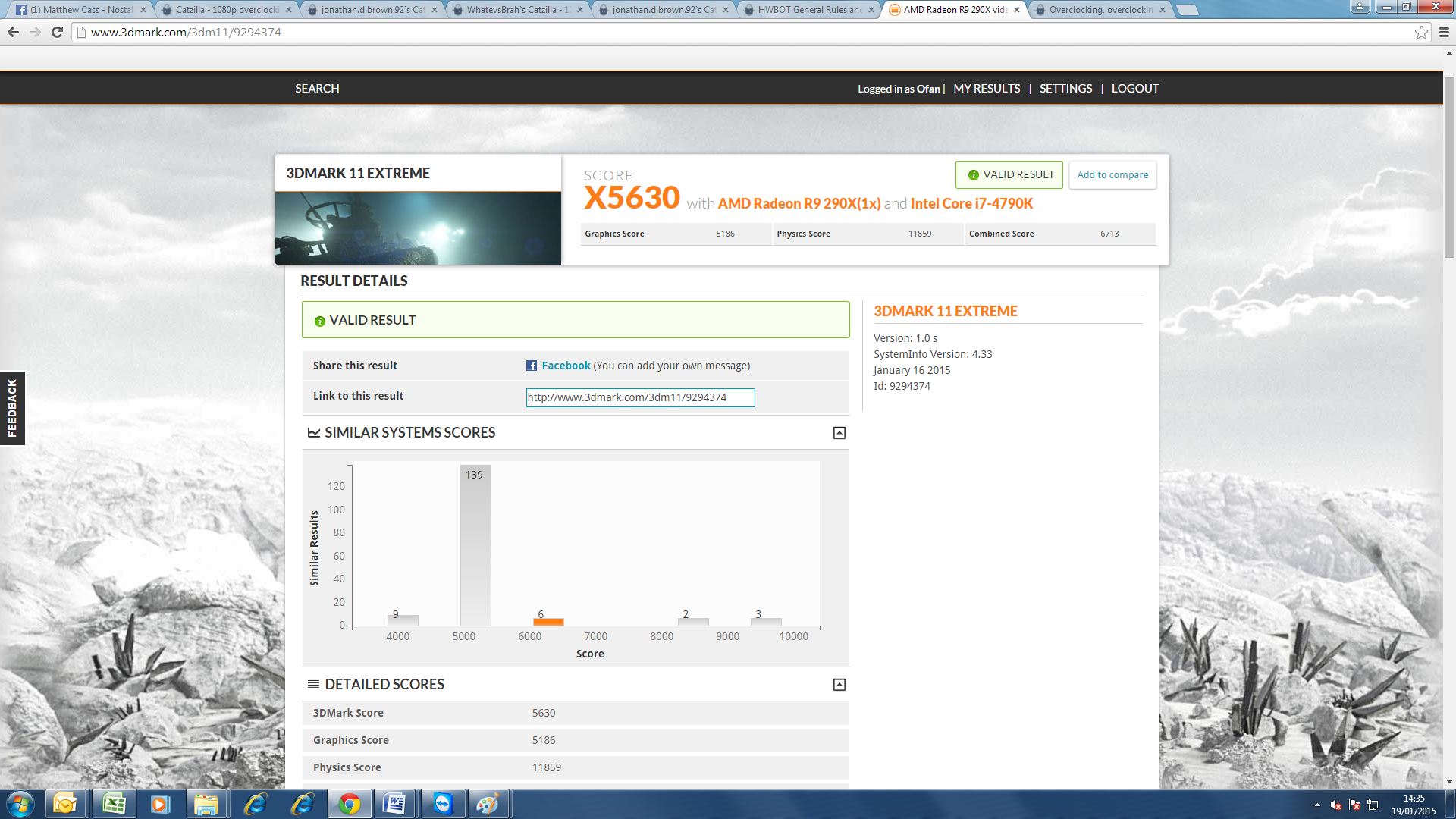
Task: Open the second Internet Explorer taskbar icon
Action: (303, 804)
